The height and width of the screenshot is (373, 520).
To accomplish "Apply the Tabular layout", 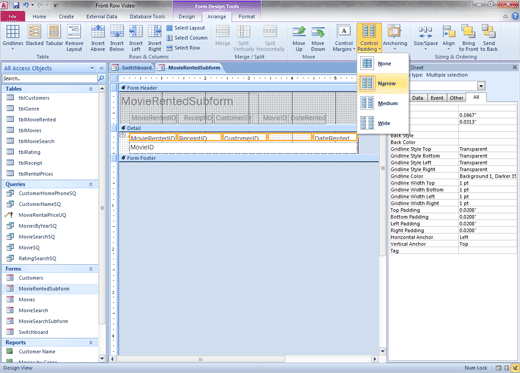I will click(x=54, y=35).
